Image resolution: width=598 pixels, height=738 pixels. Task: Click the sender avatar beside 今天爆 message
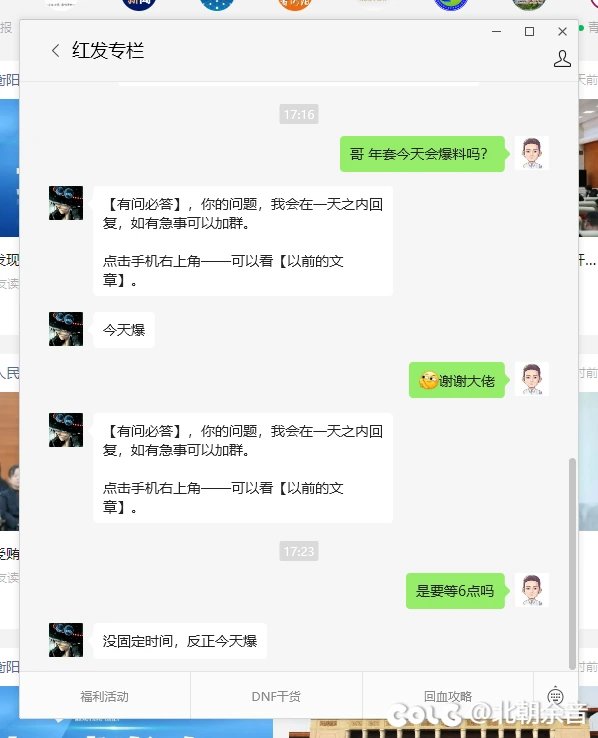66,329
